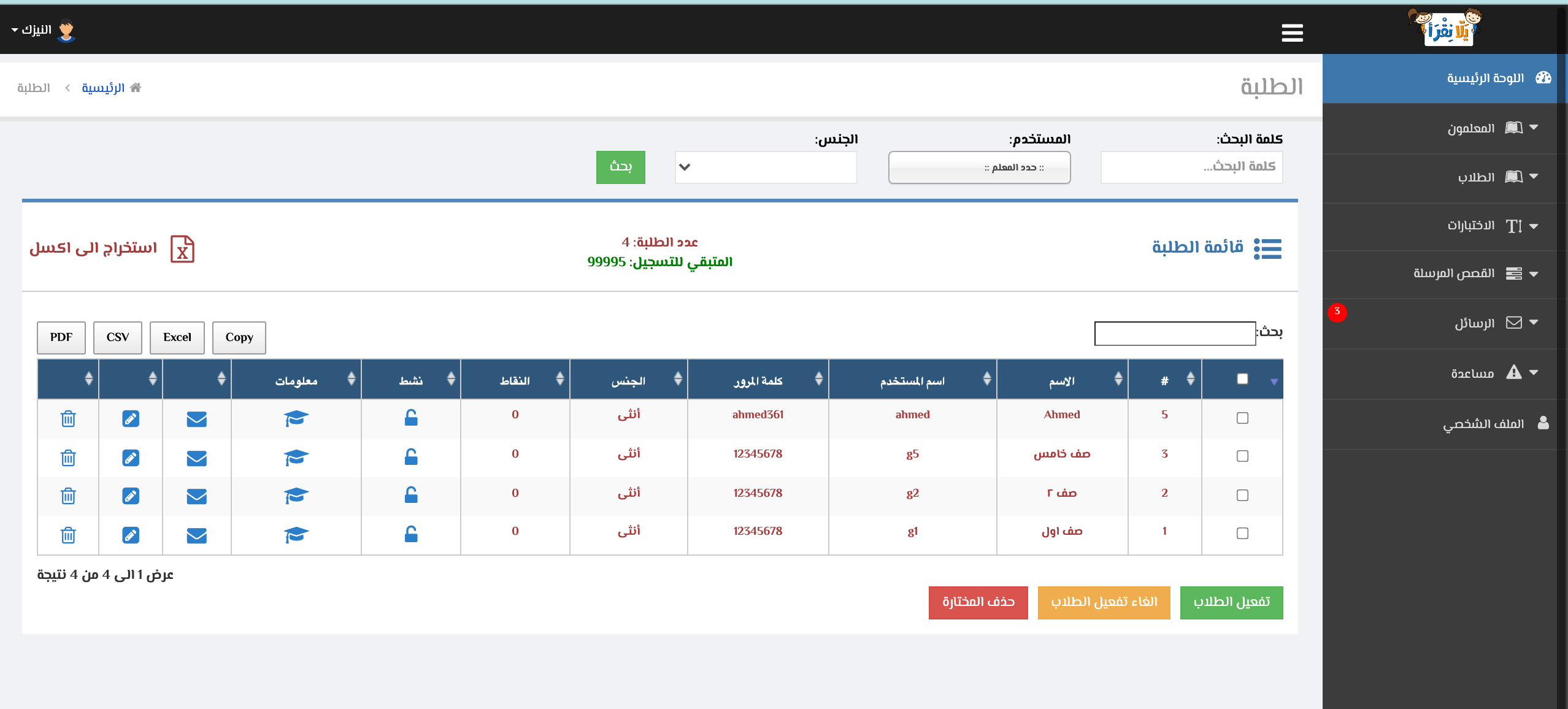Expand the الرسائل sidebar menu
Viewport: 1568px width, 709px height.
(x=1445, y=323)
